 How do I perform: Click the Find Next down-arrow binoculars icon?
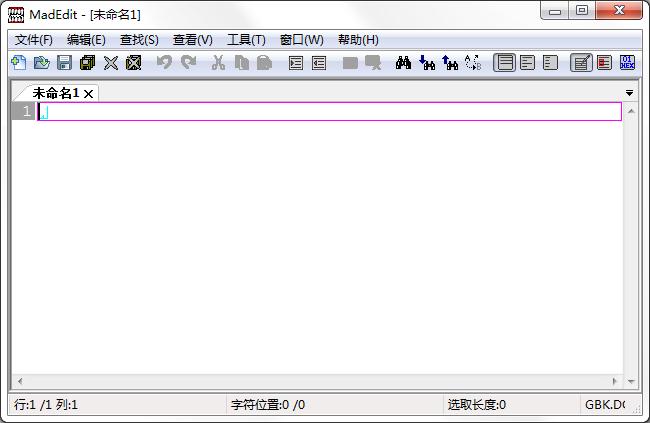pyautogui.click(x=427, y=63)
